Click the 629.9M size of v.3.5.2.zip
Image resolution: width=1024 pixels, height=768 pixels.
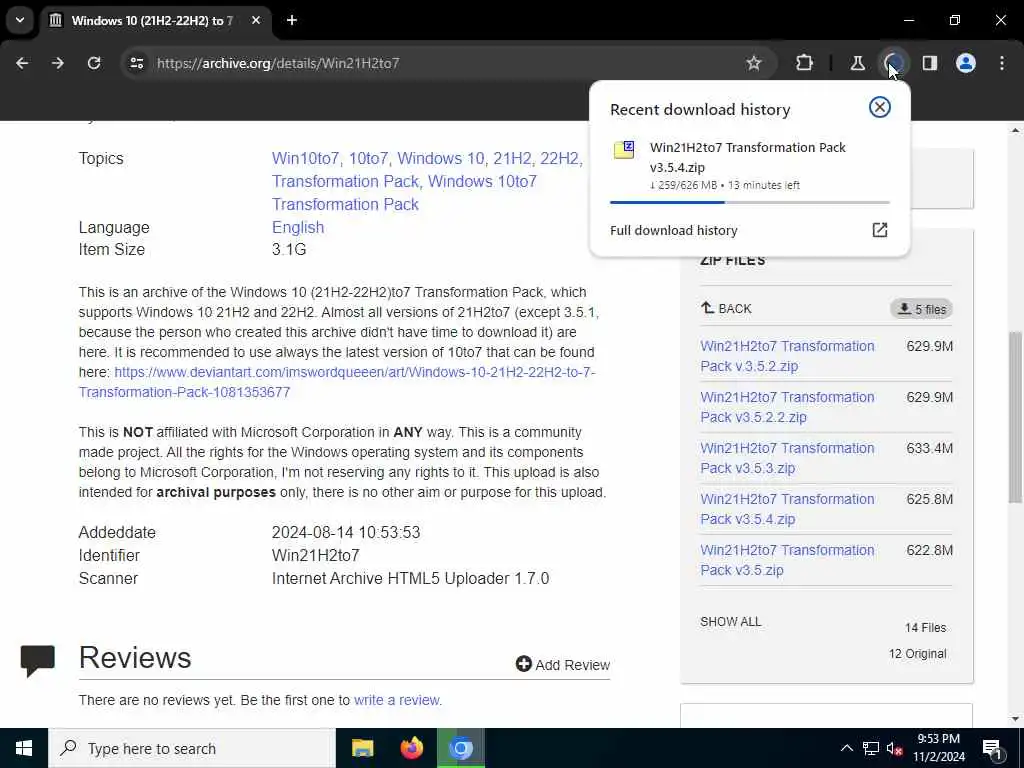coord(929,346)
